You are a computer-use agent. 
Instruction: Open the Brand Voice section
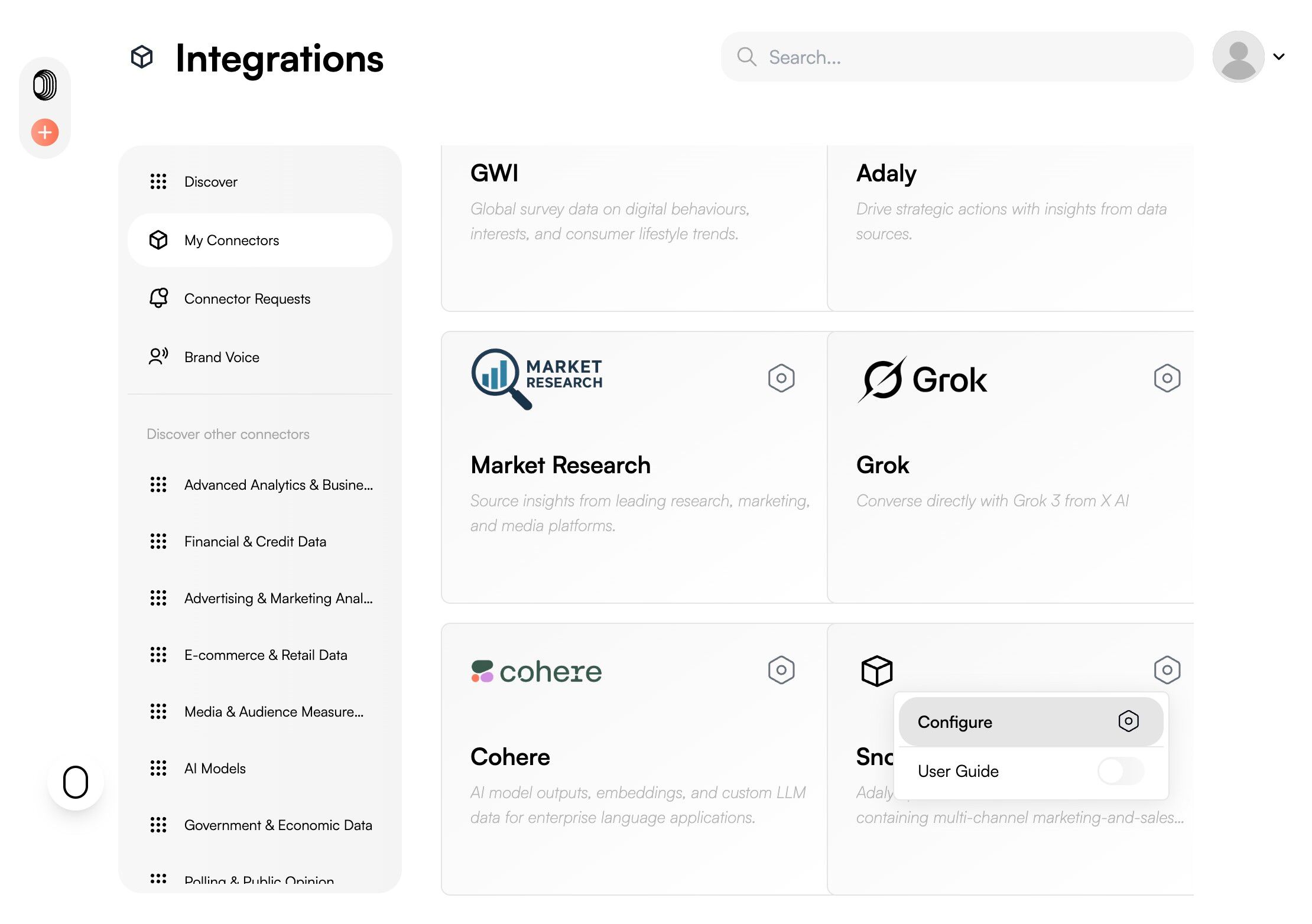click(222, 357)
